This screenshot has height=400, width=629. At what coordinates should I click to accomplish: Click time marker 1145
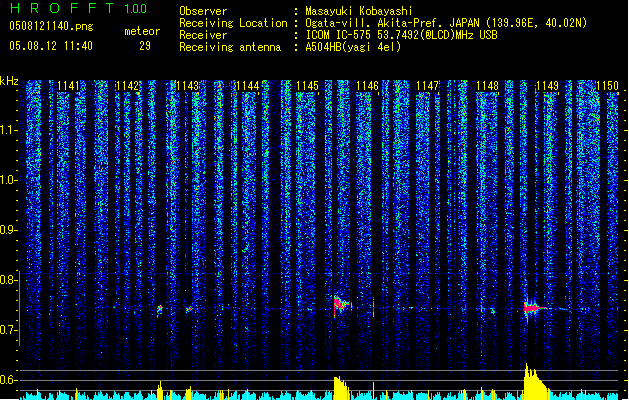click(307, 86)
